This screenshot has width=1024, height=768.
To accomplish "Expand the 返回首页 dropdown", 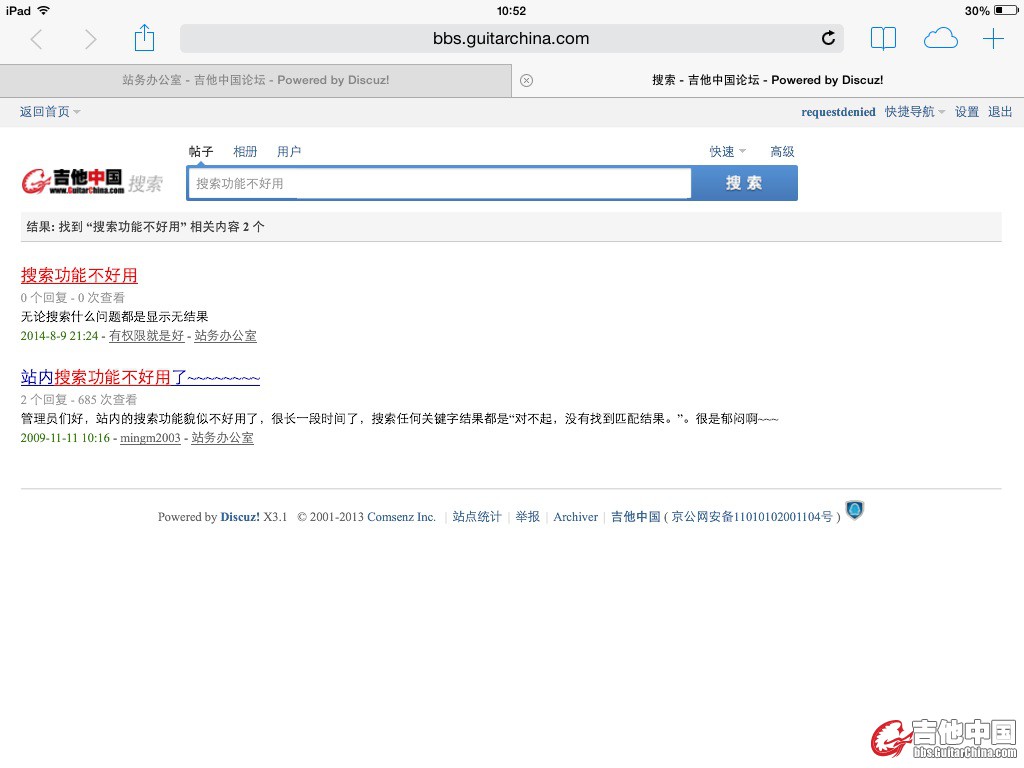I will pos(50,112).
